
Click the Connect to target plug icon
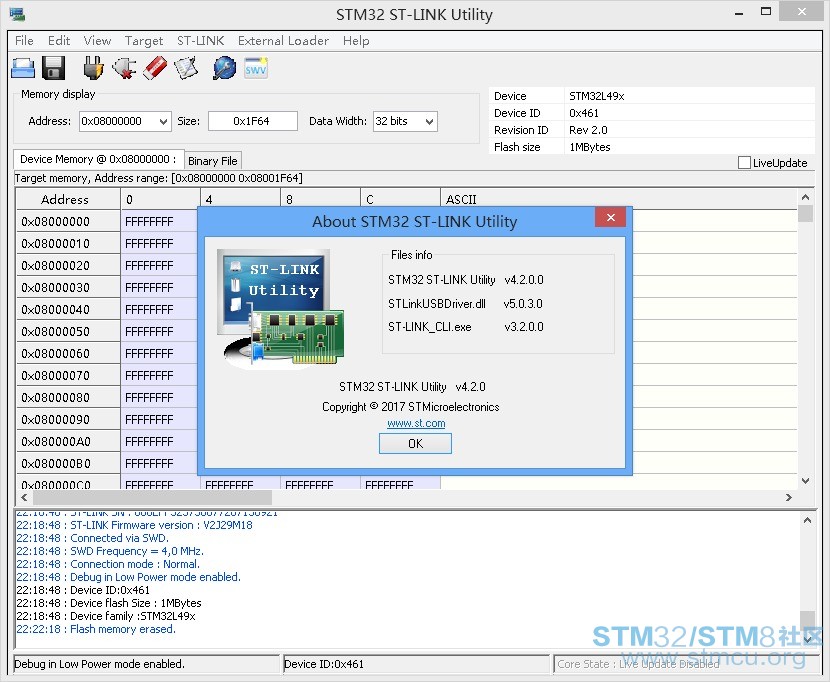point(94,68)
